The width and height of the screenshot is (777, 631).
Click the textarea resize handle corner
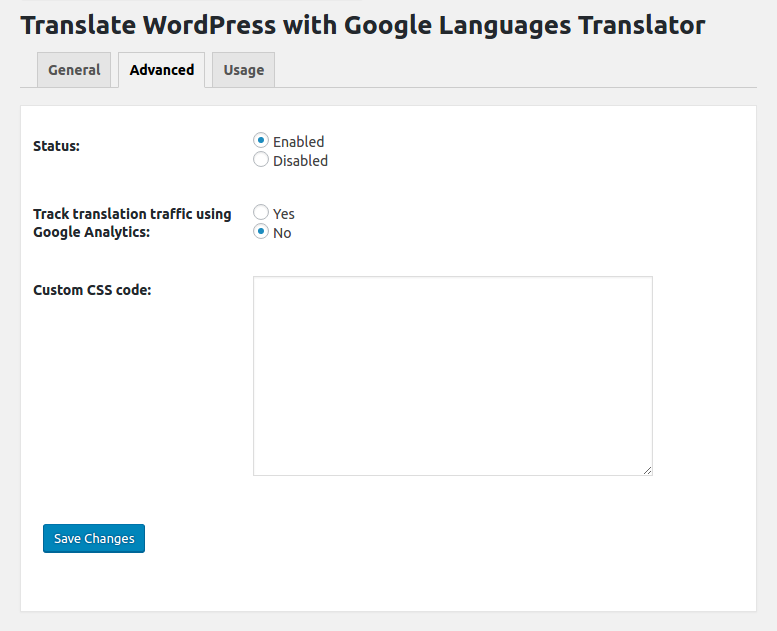(647, 470)
